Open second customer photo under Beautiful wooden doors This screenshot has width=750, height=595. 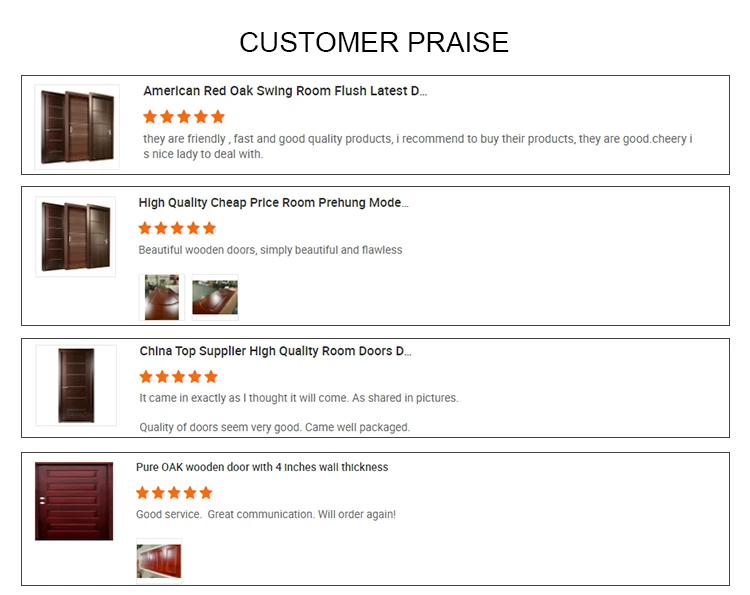click(215, 297)
